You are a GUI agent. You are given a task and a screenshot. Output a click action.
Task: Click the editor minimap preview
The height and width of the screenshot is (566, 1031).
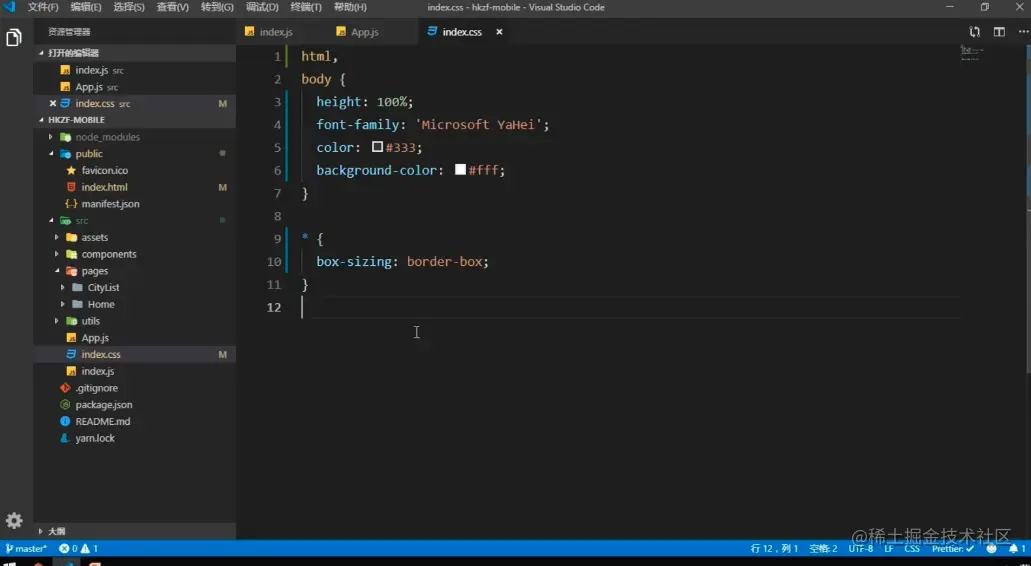coord(972,53)
